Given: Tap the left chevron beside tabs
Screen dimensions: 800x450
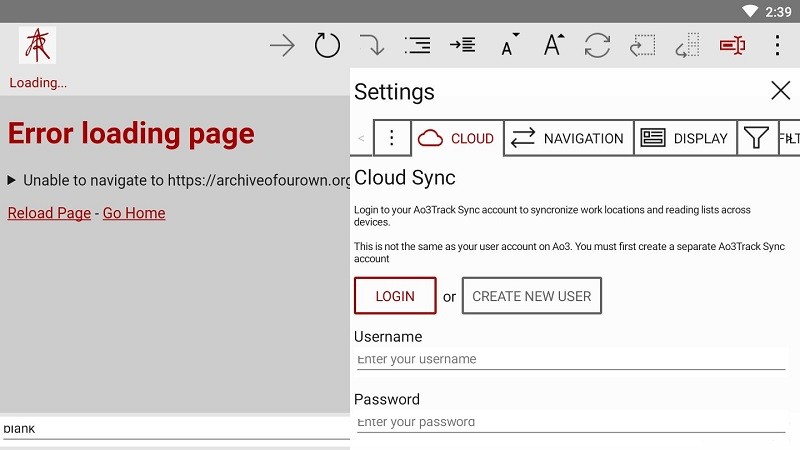Looking at the screenshot, I should click(361, 138).
